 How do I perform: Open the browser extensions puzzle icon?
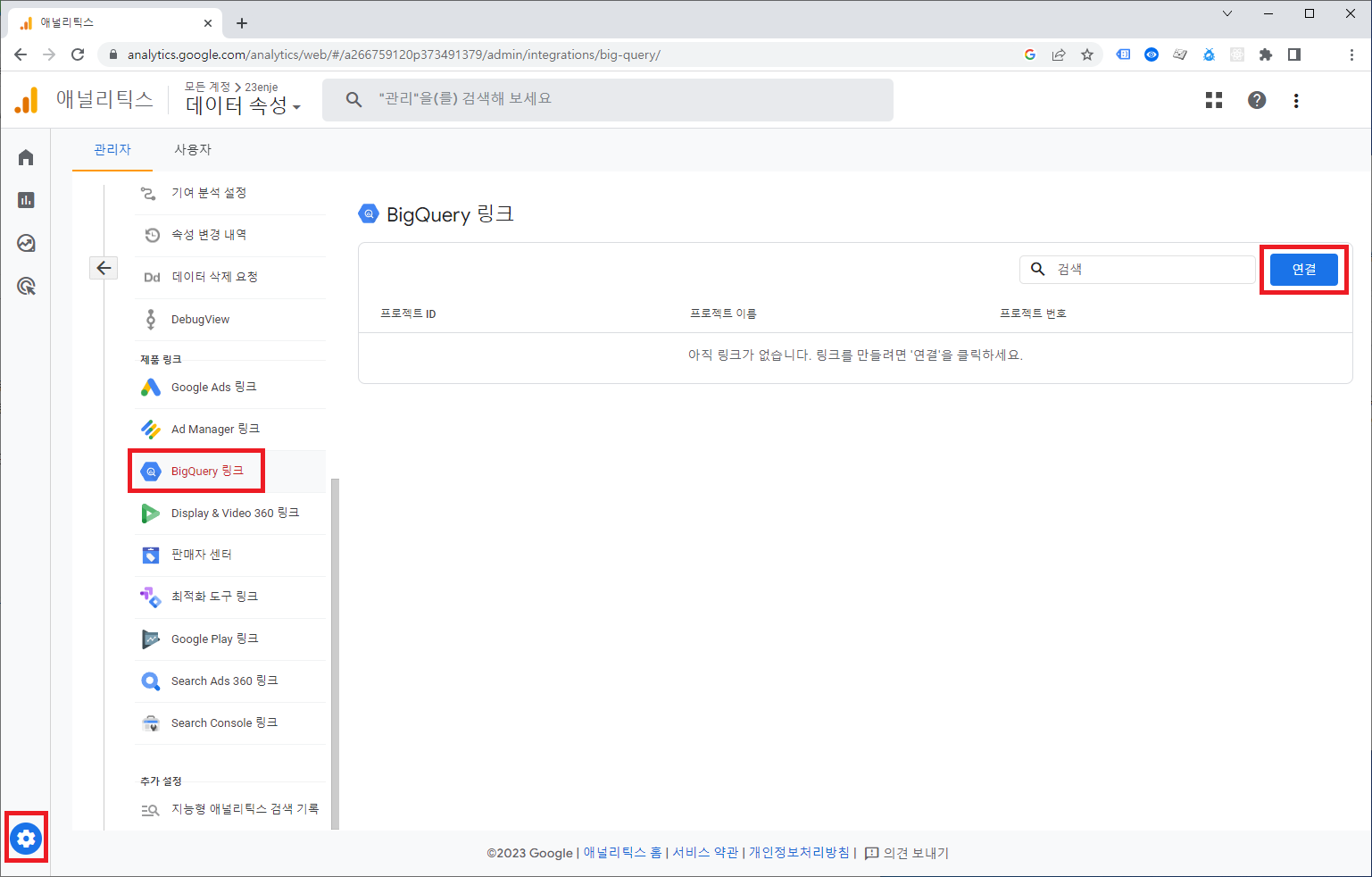click(1266, 54)
